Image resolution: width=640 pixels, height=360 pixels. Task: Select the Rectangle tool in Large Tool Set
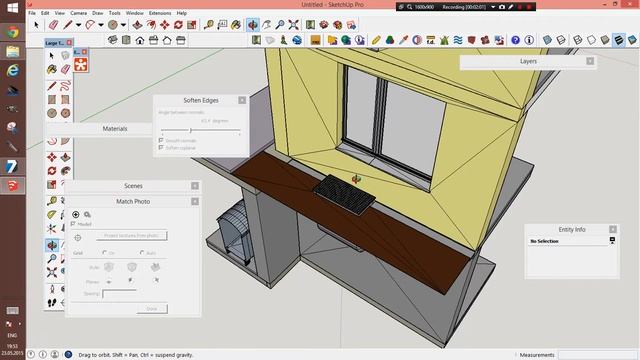pos(52,100)
